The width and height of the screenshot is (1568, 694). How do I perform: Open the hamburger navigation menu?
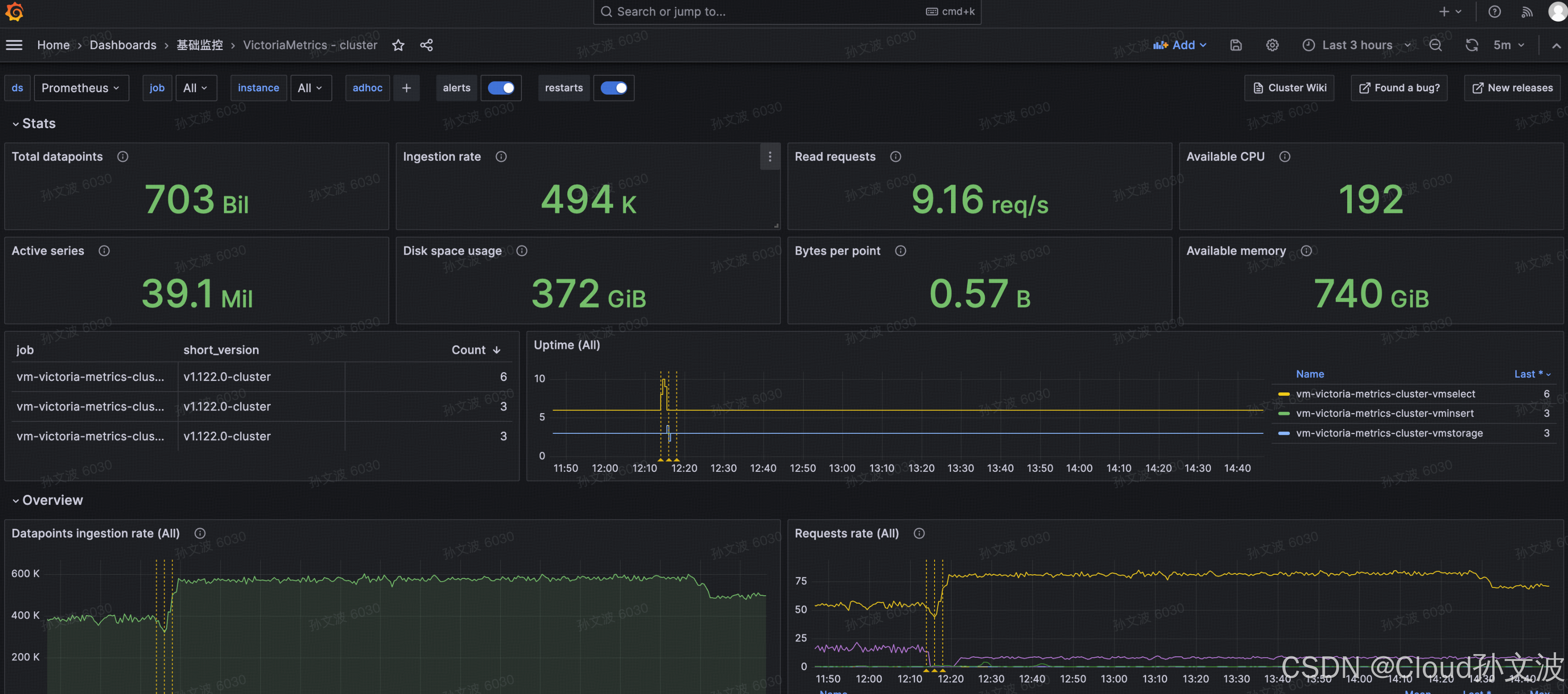click(x=14, y=45)
